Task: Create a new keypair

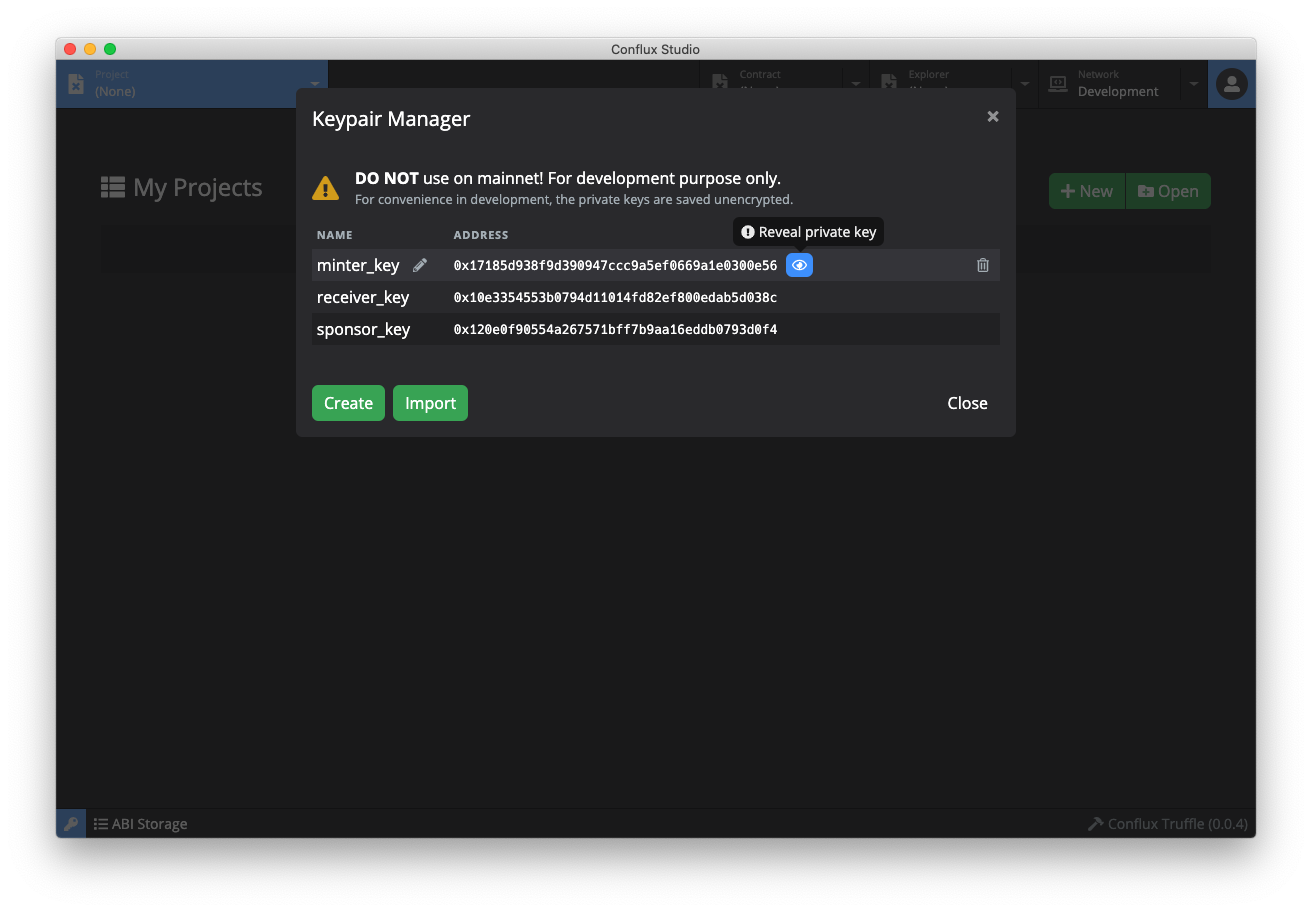Action: coord(348,403)
